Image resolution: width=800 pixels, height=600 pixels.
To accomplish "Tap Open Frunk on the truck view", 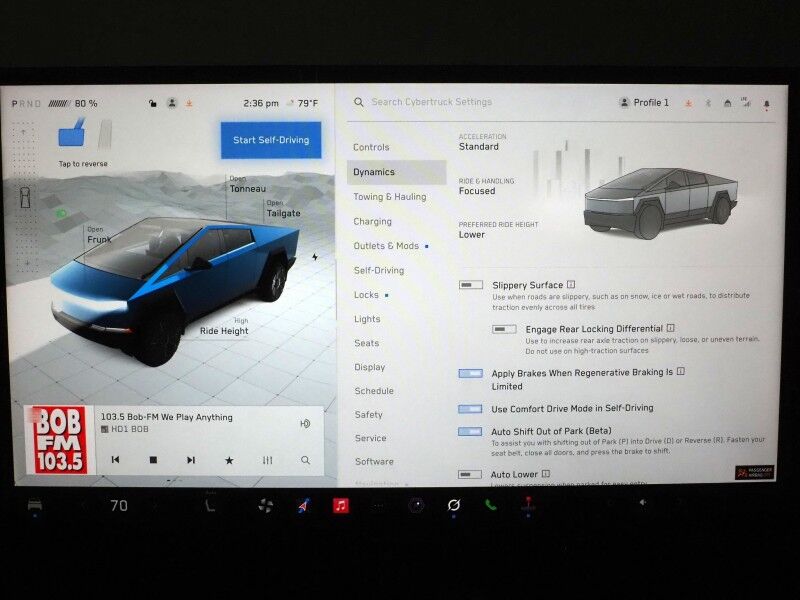I will point(98,235).
